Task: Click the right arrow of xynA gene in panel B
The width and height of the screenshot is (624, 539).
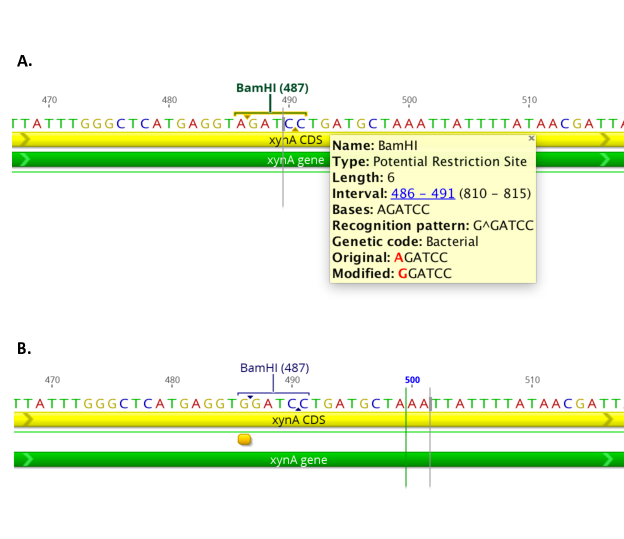Action: (606, 460)
